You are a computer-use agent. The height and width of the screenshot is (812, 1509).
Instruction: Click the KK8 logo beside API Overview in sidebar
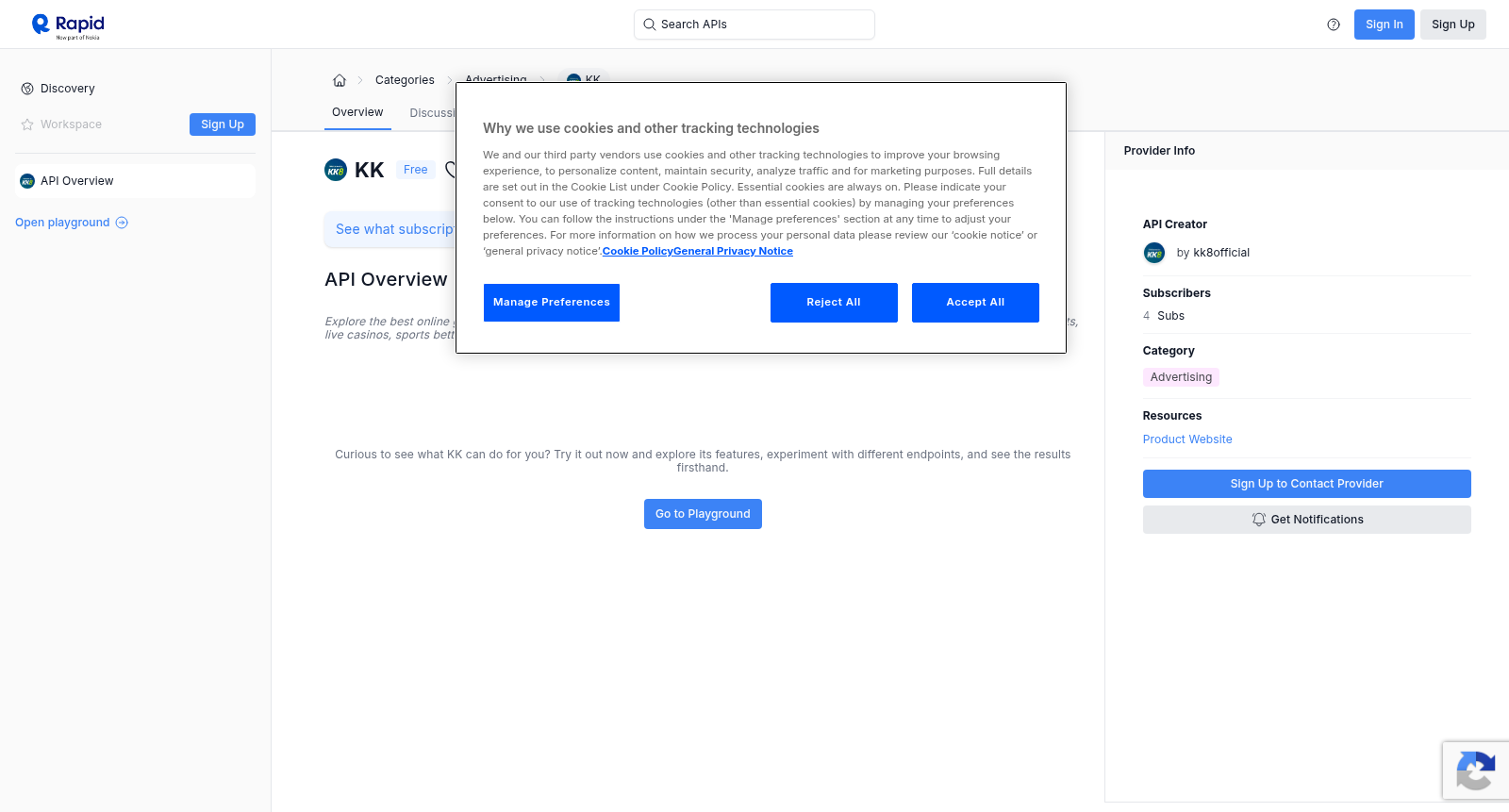[27, 181]
